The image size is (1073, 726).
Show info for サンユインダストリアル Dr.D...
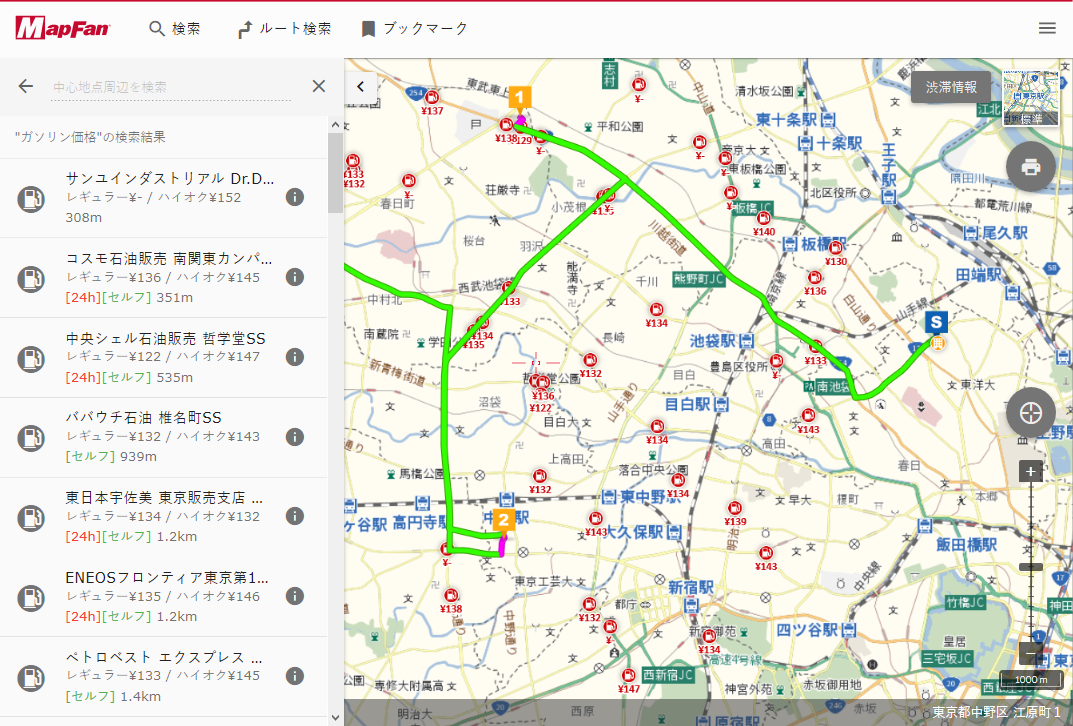tap(295, 197)
